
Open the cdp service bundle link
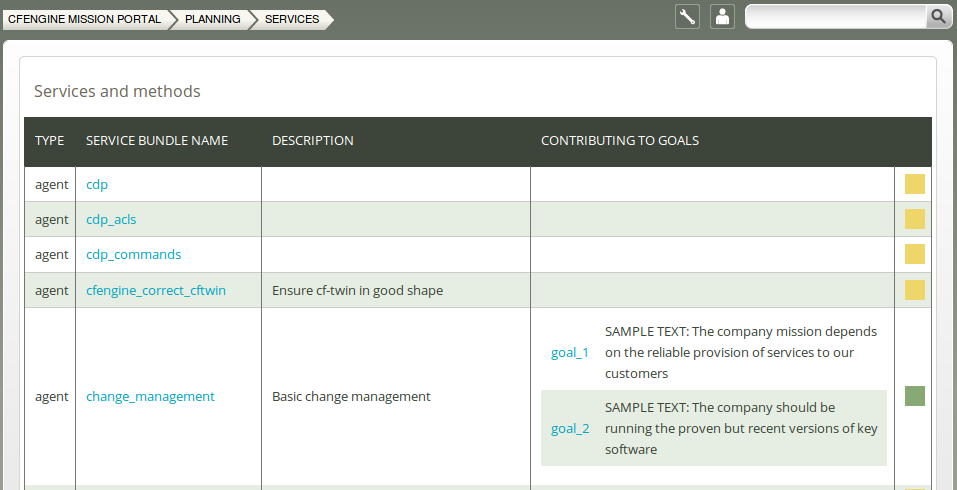97,184
